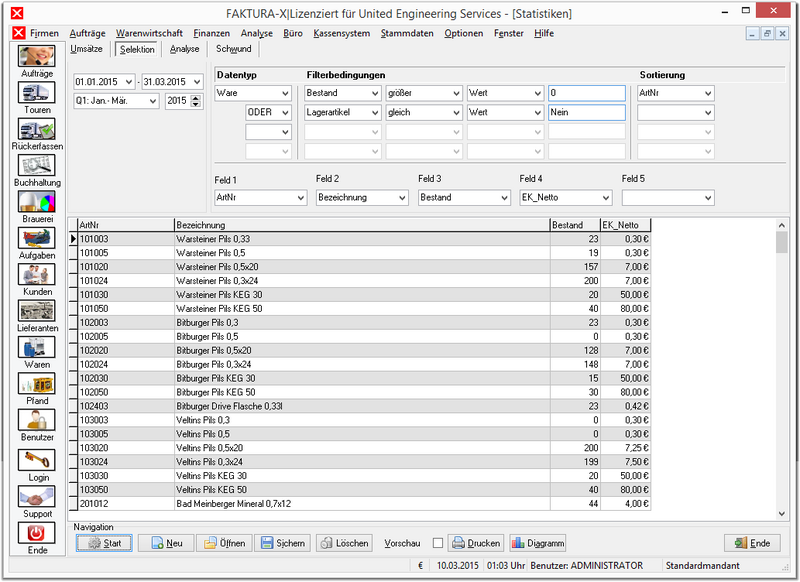Open the Kassensystem menu
The height and width of the screenshot is (582, 800).
pos(341,33)
